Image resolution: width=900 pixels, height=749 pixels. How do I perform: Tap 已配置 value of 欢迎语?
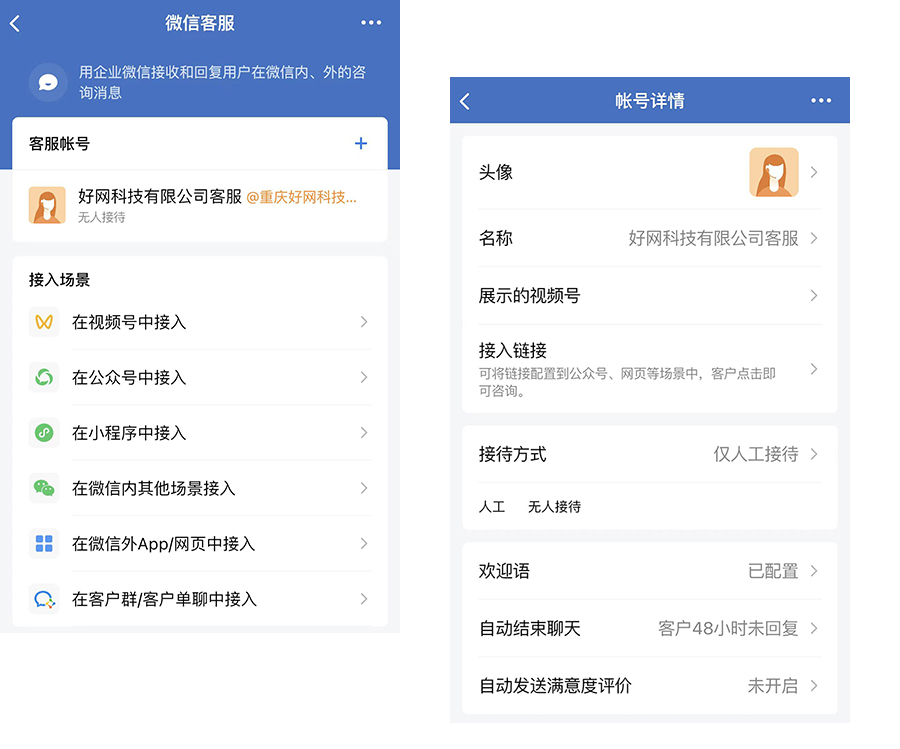pyautogui.click(x=773, y=571)
